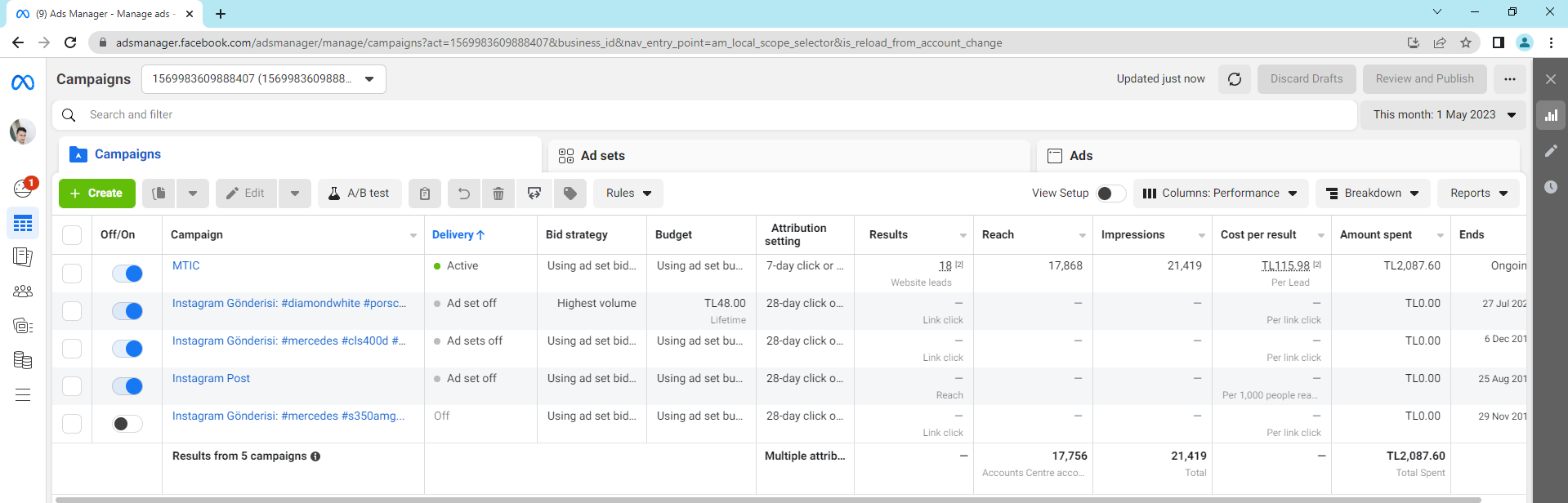Viewport: 1568px width, 503px height.
Task: Click the export share icon in toolbar
Action: [x=534, y=194]
